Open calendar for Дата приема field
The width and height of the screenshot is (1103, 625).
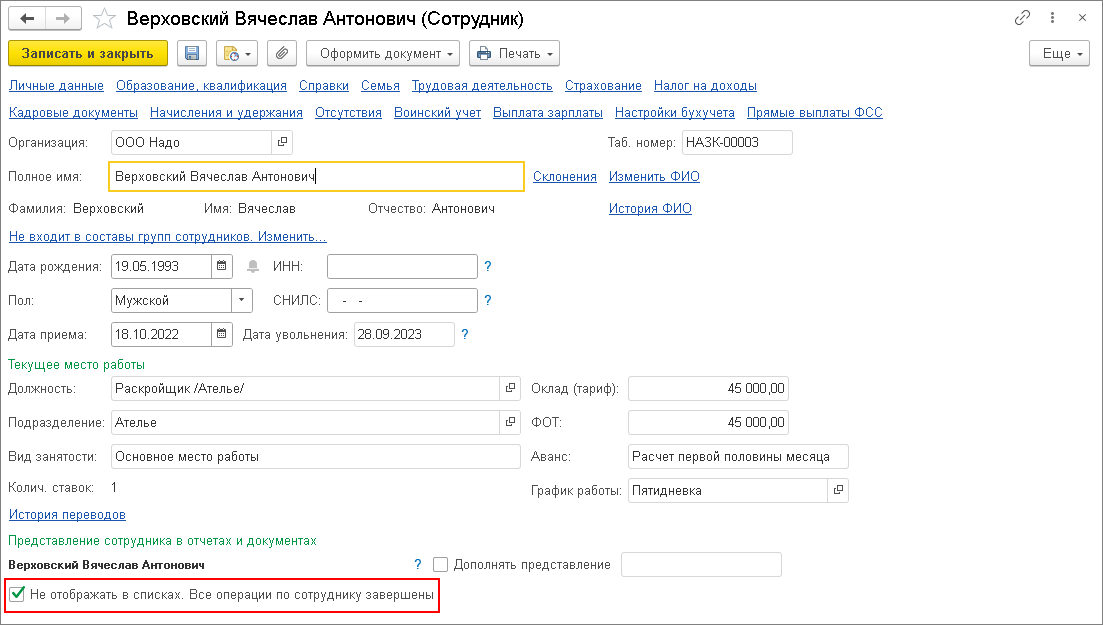click(222, 334)
